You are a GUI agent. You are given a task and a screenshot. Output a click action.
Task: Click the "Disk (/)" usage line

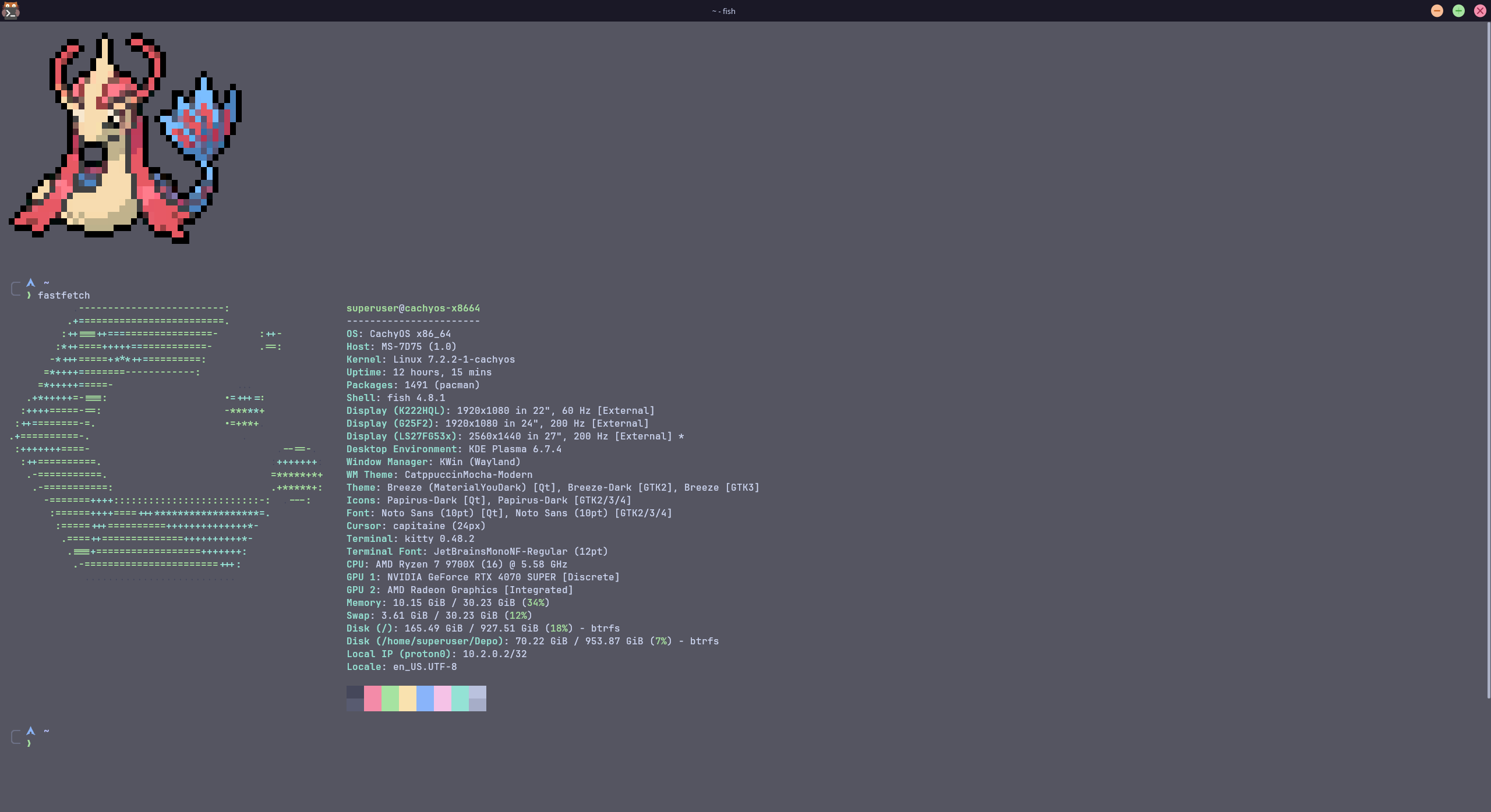(x=483, y=628)
